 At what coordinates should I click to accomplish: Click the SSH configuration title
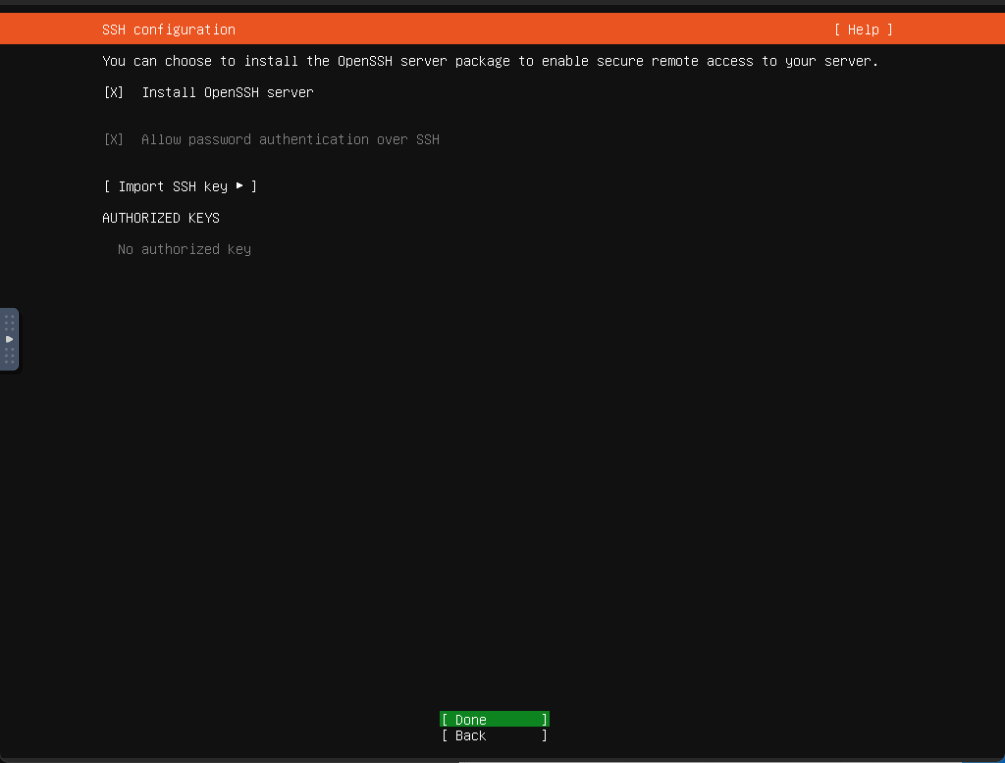[169, 30]
